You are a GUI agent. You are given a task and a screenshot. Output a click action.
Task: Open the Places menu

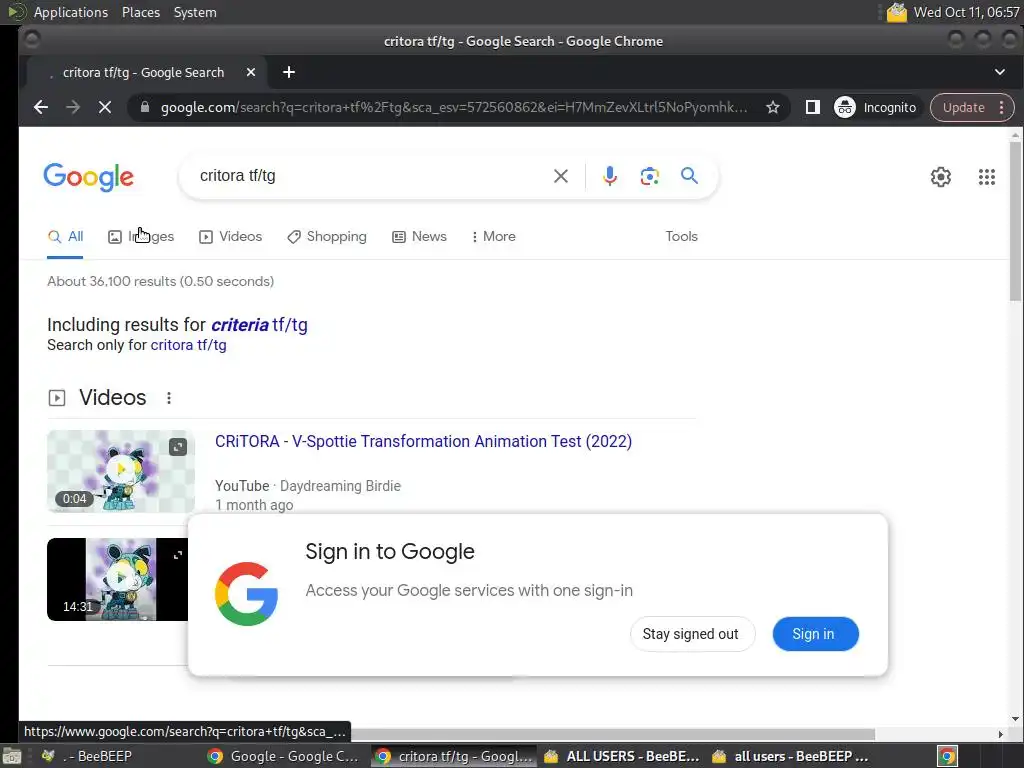pos(140,12)
